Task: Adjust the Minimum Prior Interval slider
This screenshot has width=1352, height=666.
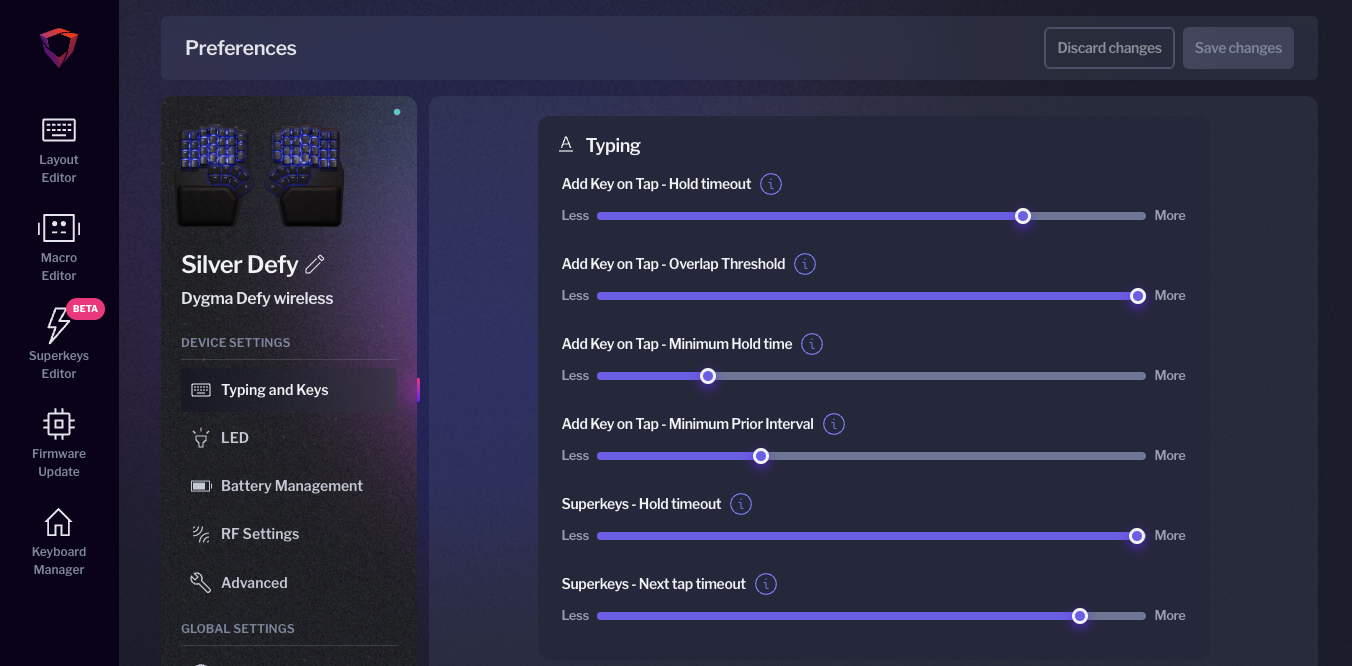Action: tap(761, 456)
